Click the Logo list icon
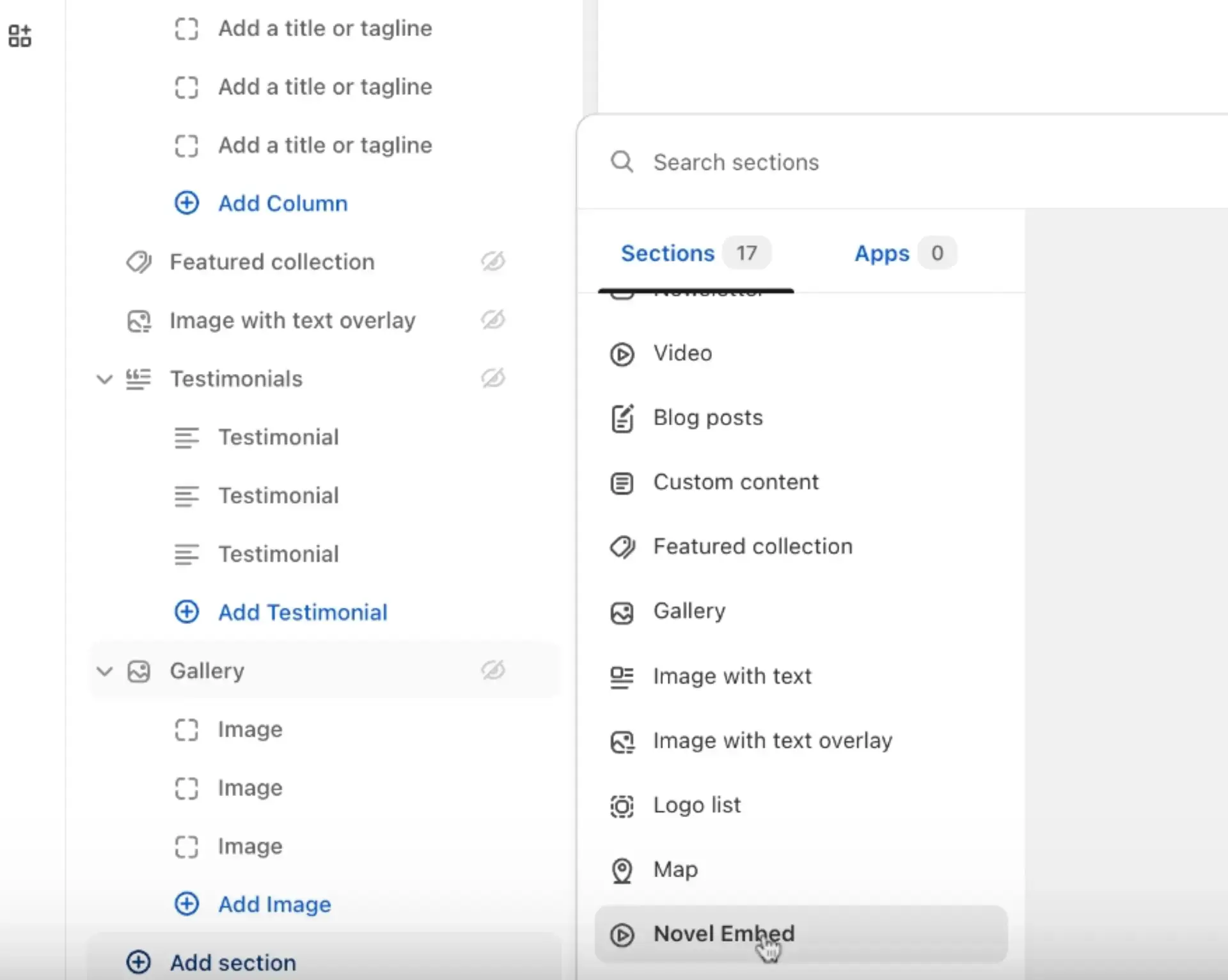Screen dimensions: 1228x980 pyautogui.click(x=622, y=804)
